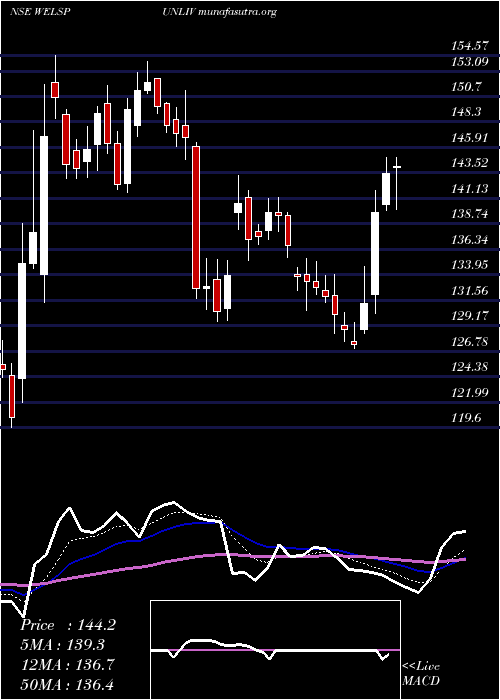Click the 133.95 price level label
Image resolution: width=500 pixels, height=700 pixels.
[469, 265]
